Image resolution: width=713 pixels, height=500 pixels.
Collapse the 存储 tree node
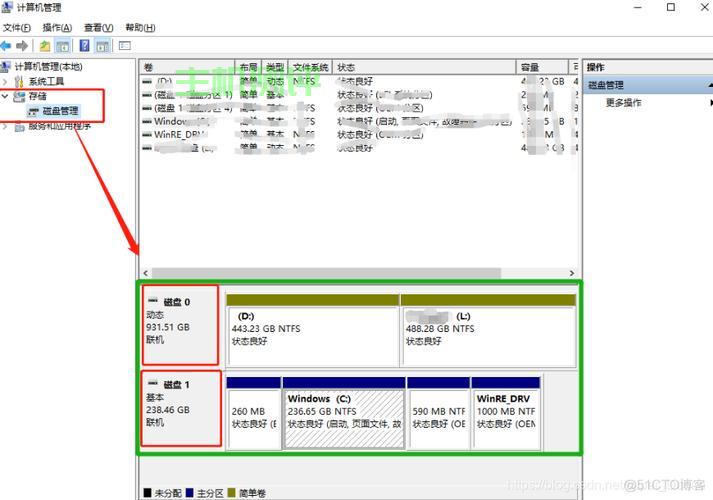point(6,97)
